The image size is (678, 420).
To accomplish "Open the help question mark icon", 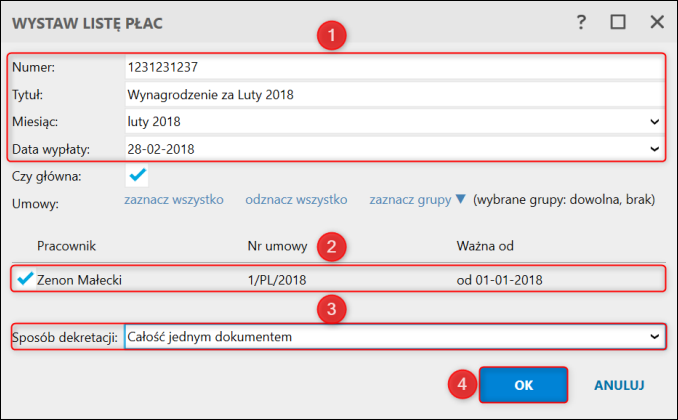I will click(x=581, y=22).
